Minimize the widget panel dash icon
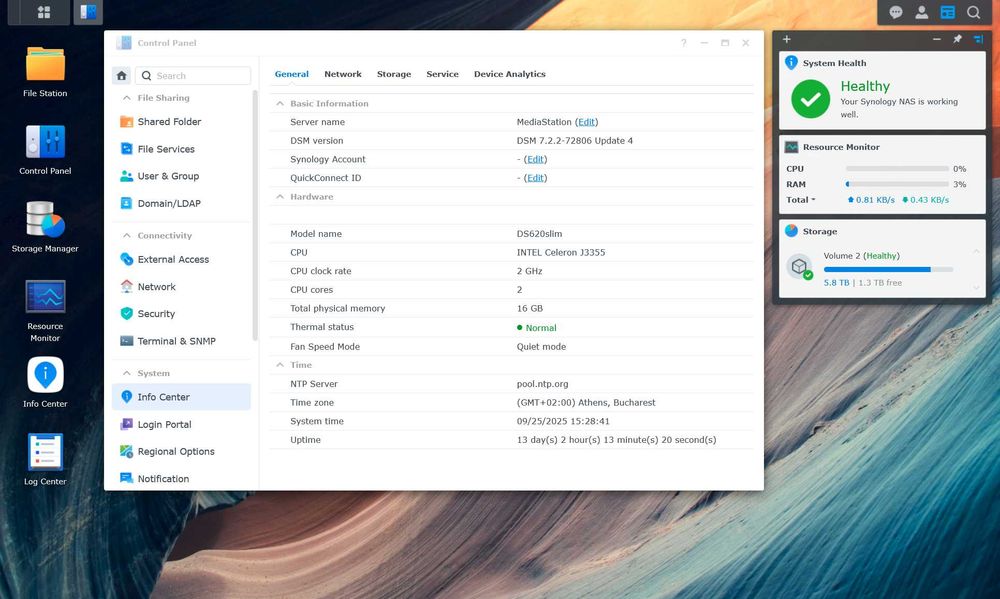The image size is (1000, 599). coord(936,39)
